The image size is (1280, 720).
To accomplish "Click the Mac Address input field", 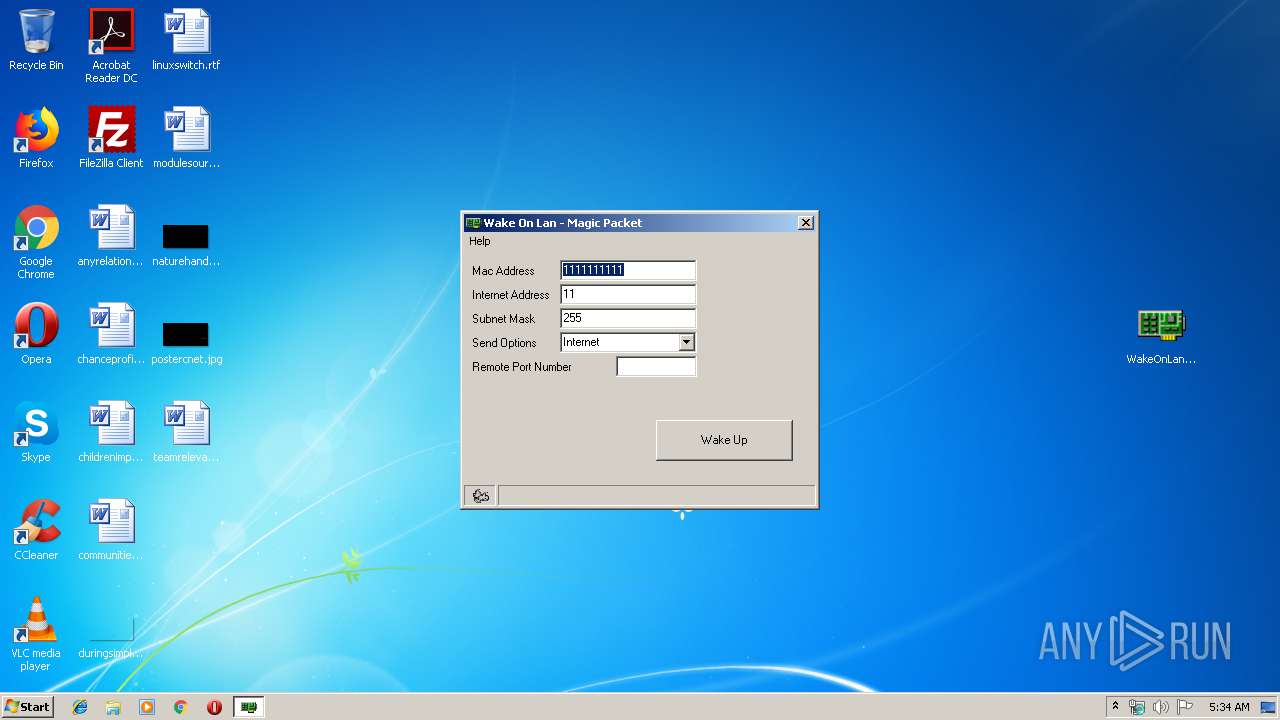I will click(x=628, y=270).
